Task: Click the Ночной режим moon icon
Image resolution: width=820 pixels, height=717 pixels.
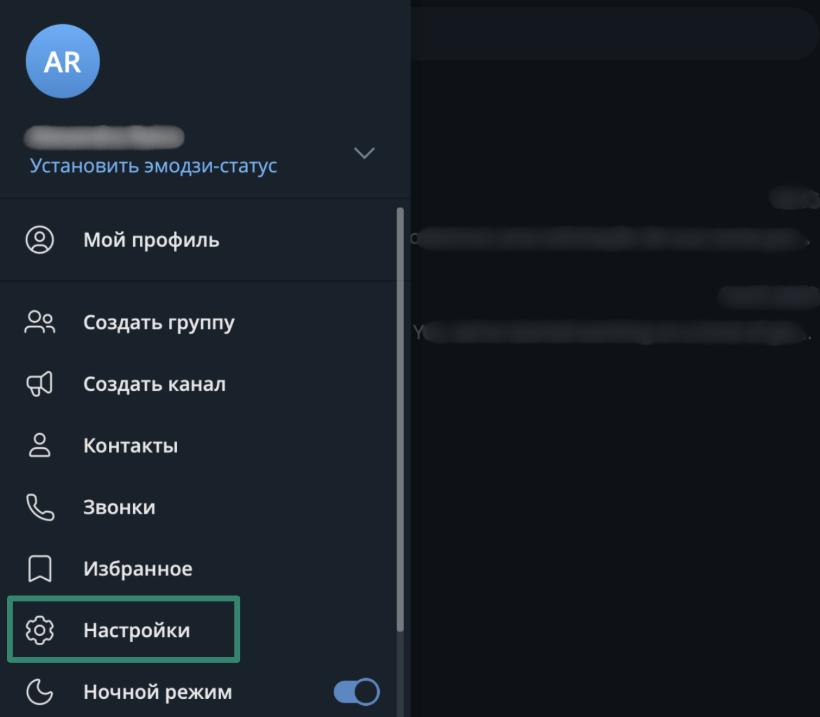Action: coord(40,691)
